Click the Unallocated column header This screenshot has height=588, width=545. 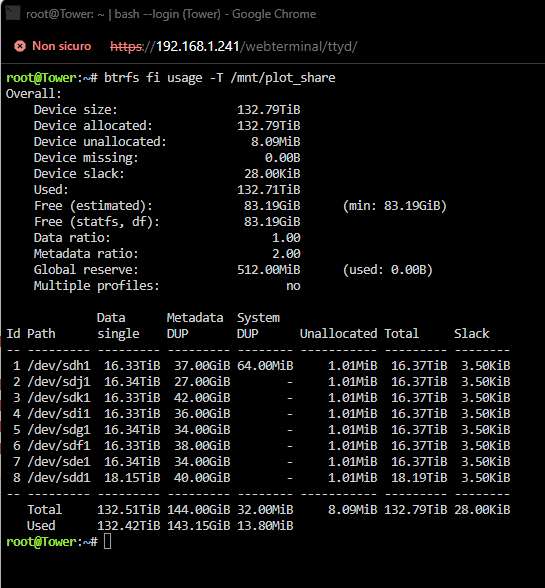coord(338,334)
